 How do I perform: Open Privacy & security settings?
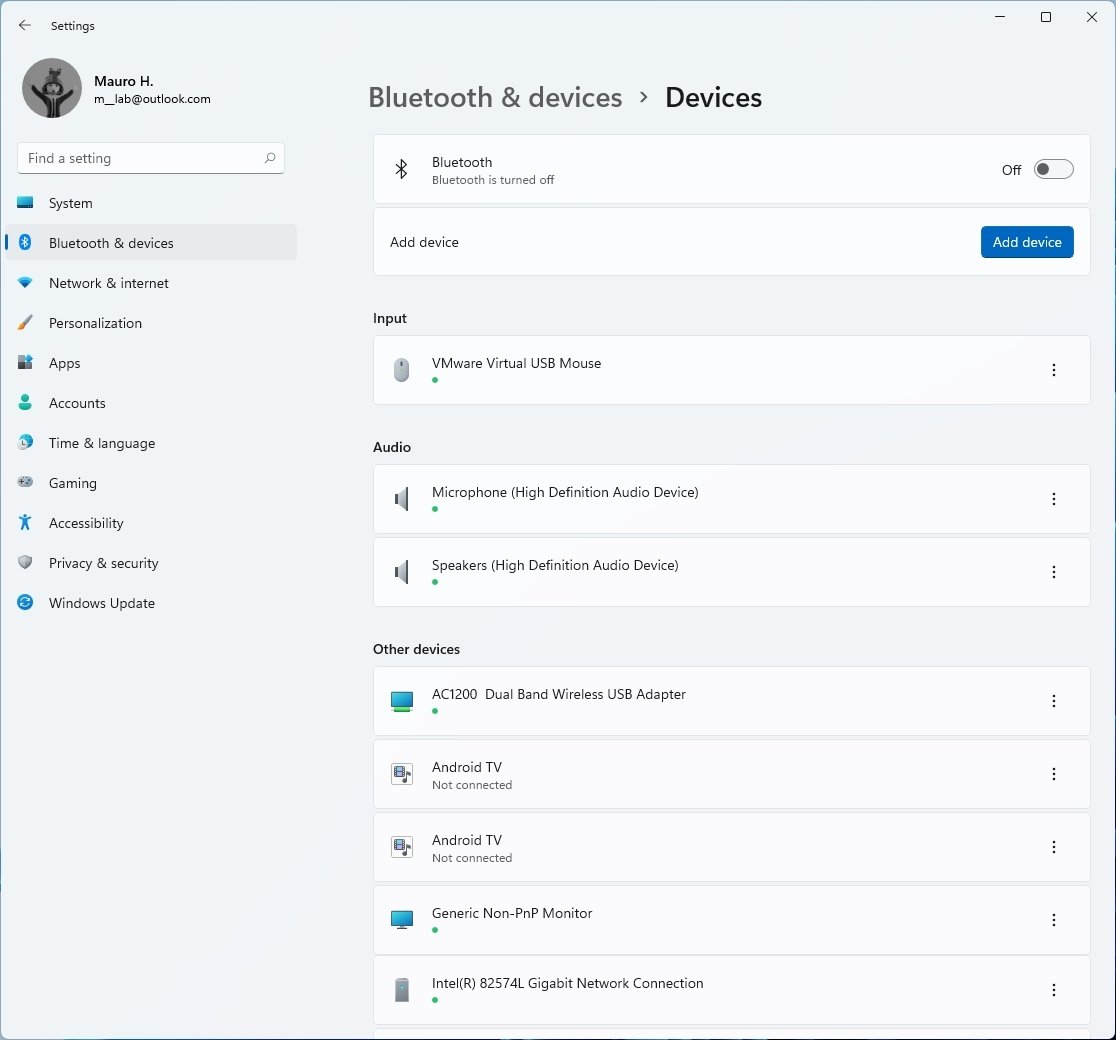104,563
